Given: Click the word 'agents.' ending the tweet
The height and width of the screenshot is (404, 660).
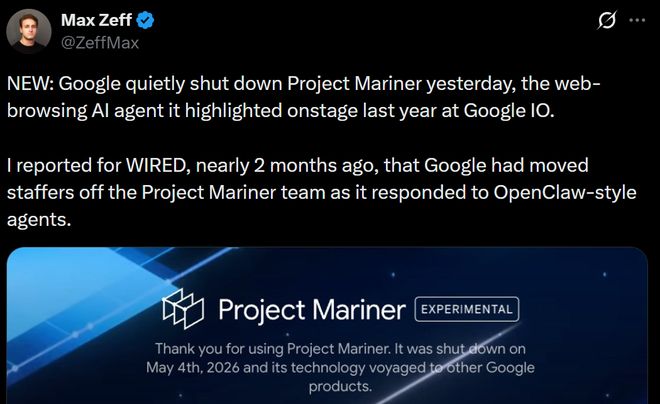Looking at the screenshot, I should (39, 220).
